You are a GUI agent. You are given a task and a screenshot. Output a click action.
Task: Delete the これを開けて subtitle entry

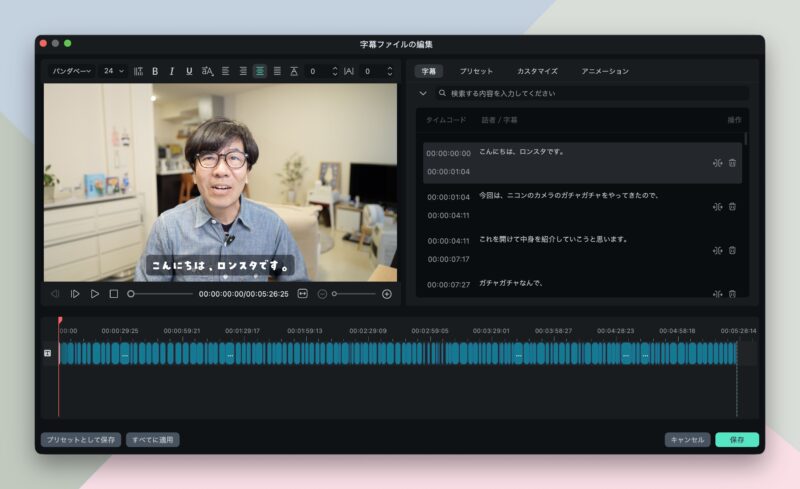[732, 250]
